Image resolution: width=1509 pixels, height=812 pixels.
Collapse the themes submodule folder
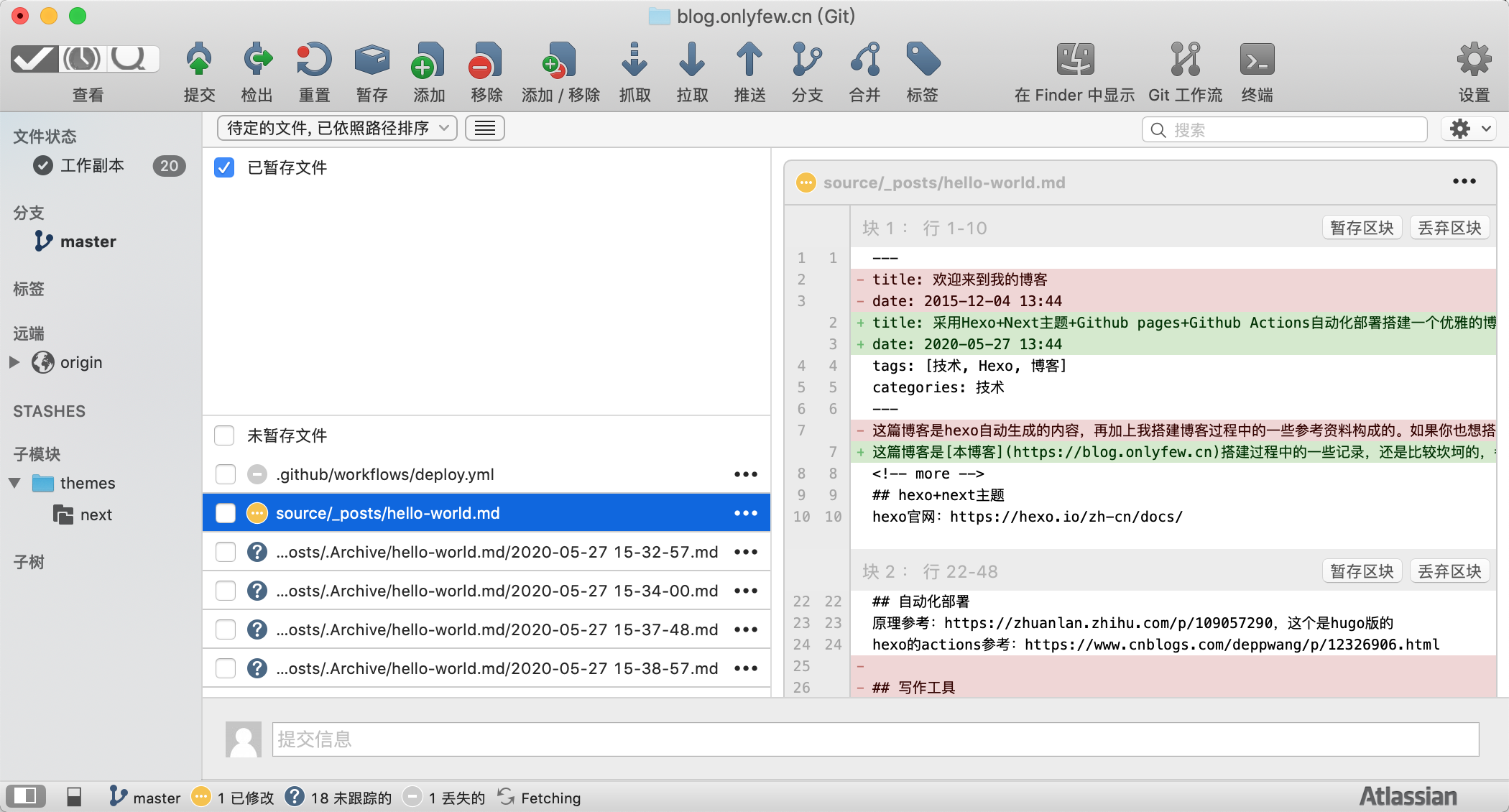tap(14, 483)
